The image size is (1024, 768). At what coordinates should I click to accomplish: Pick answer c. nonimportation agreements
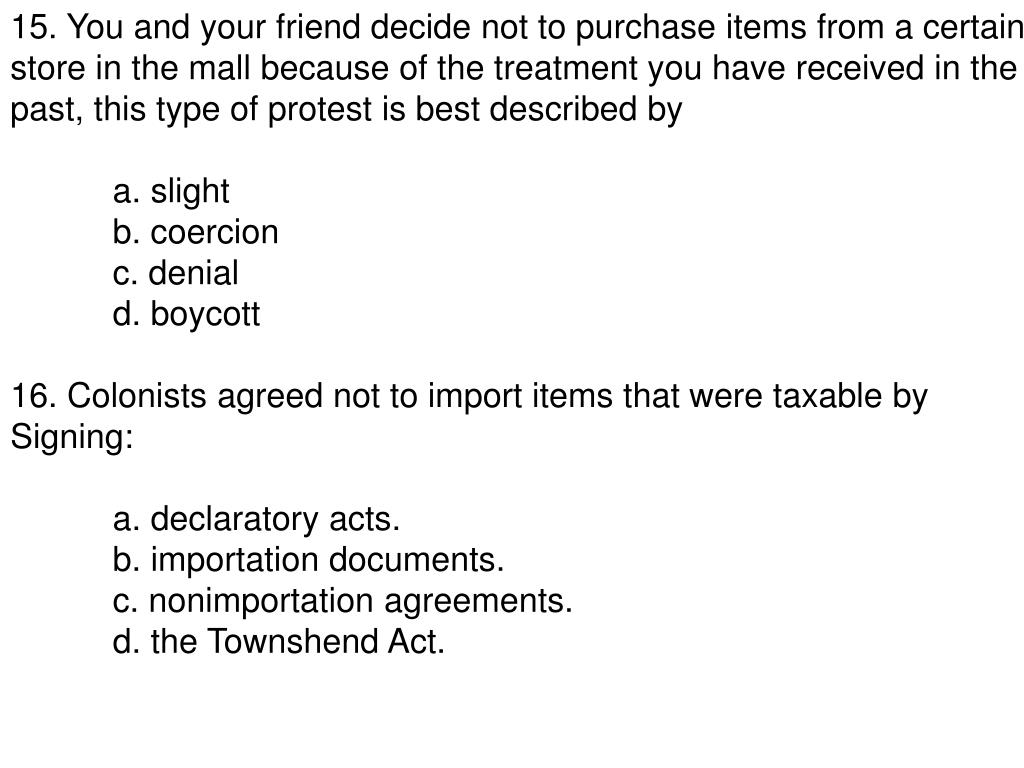point(342,601)
